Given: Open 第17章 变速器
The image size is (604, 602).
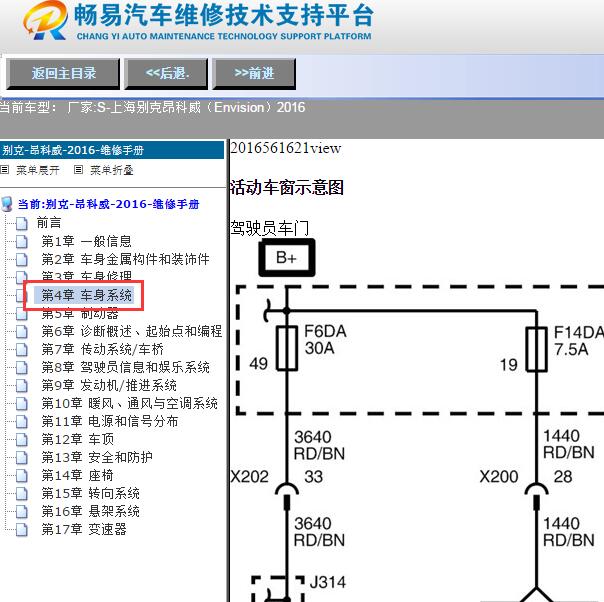Looking at the screenshot, I should tap(84, 529).
